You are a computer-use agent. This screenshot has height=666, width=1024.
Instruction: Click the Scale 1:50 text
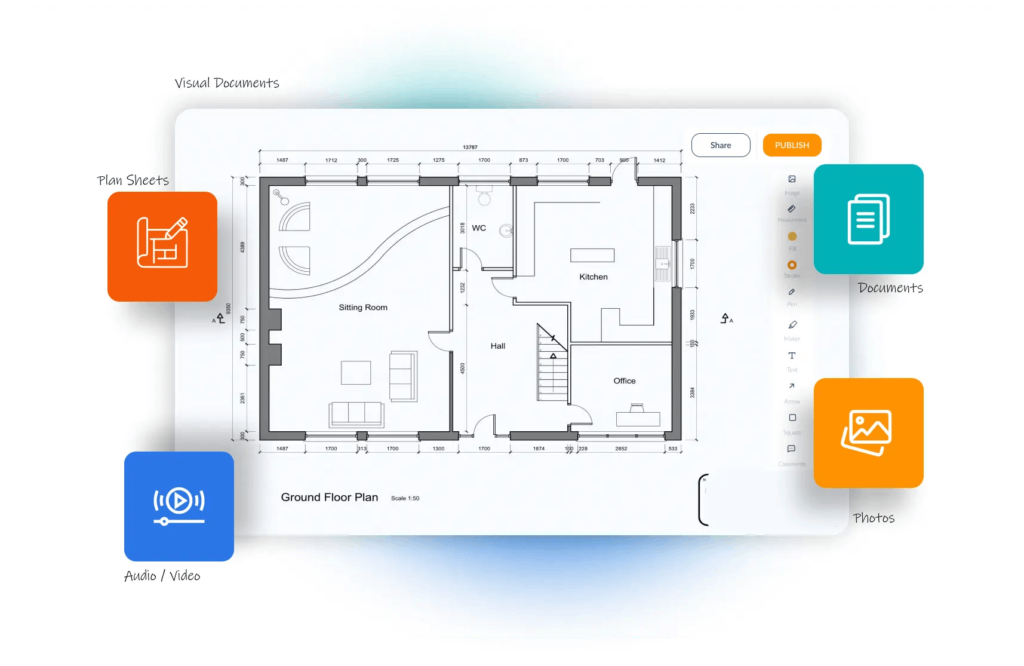pos(405,498)
